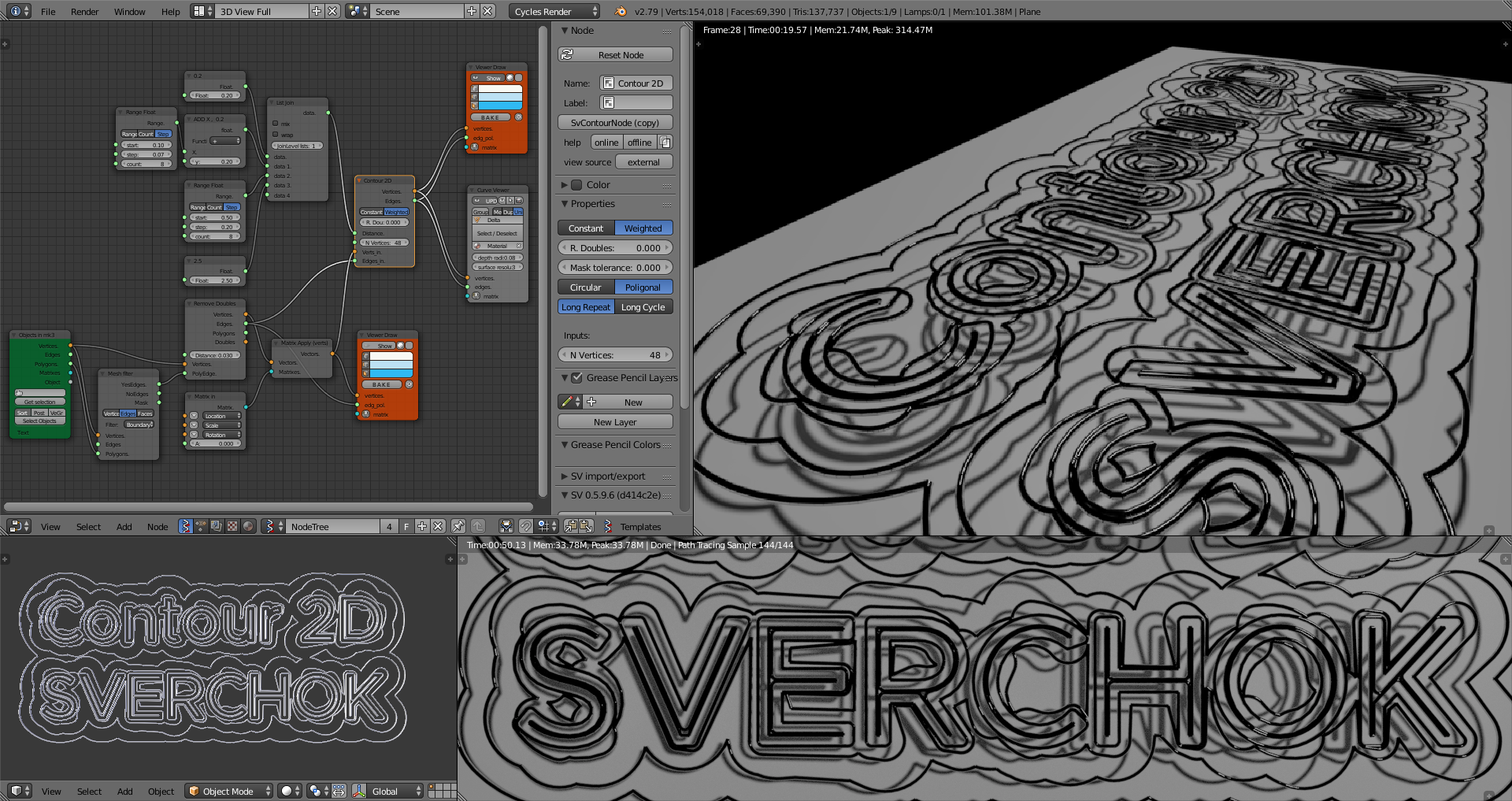Click the go to parent node tree icon
This screenshot has width=1512, height=801.
(478, 526)
